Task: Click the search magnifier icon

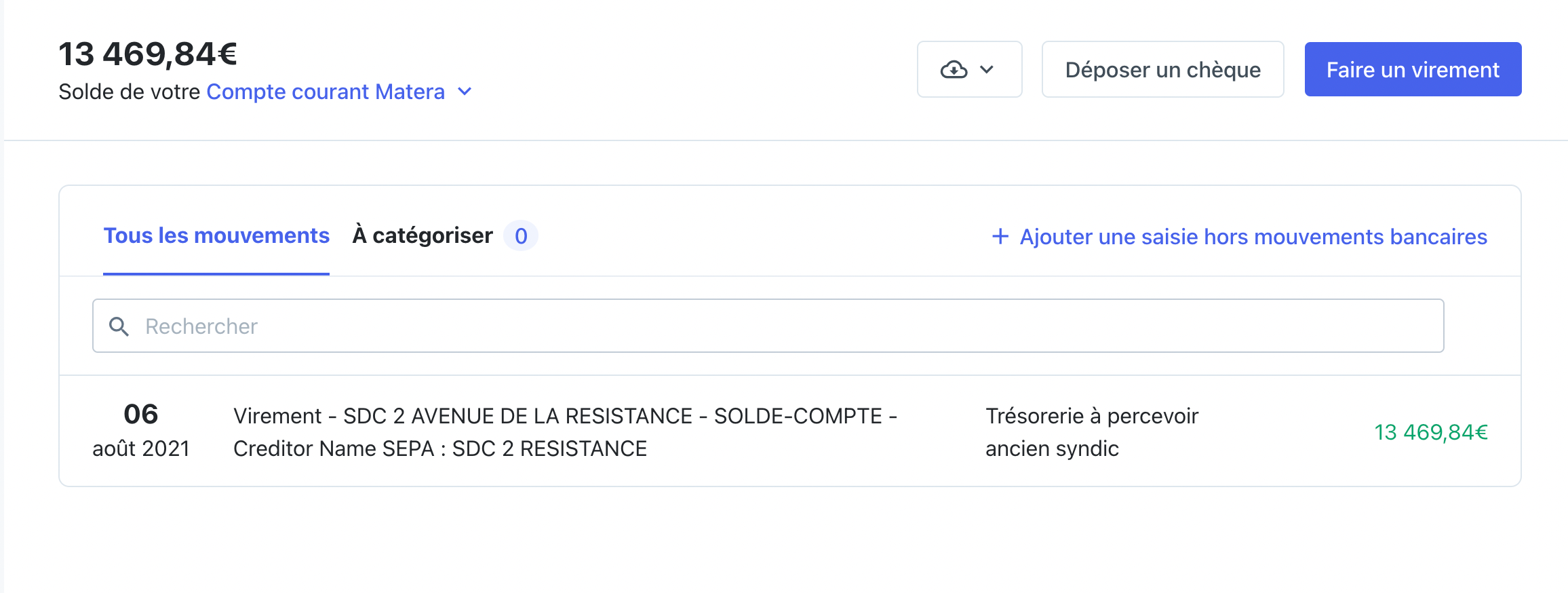Action: pyautogui.click(x=119, y=326)
